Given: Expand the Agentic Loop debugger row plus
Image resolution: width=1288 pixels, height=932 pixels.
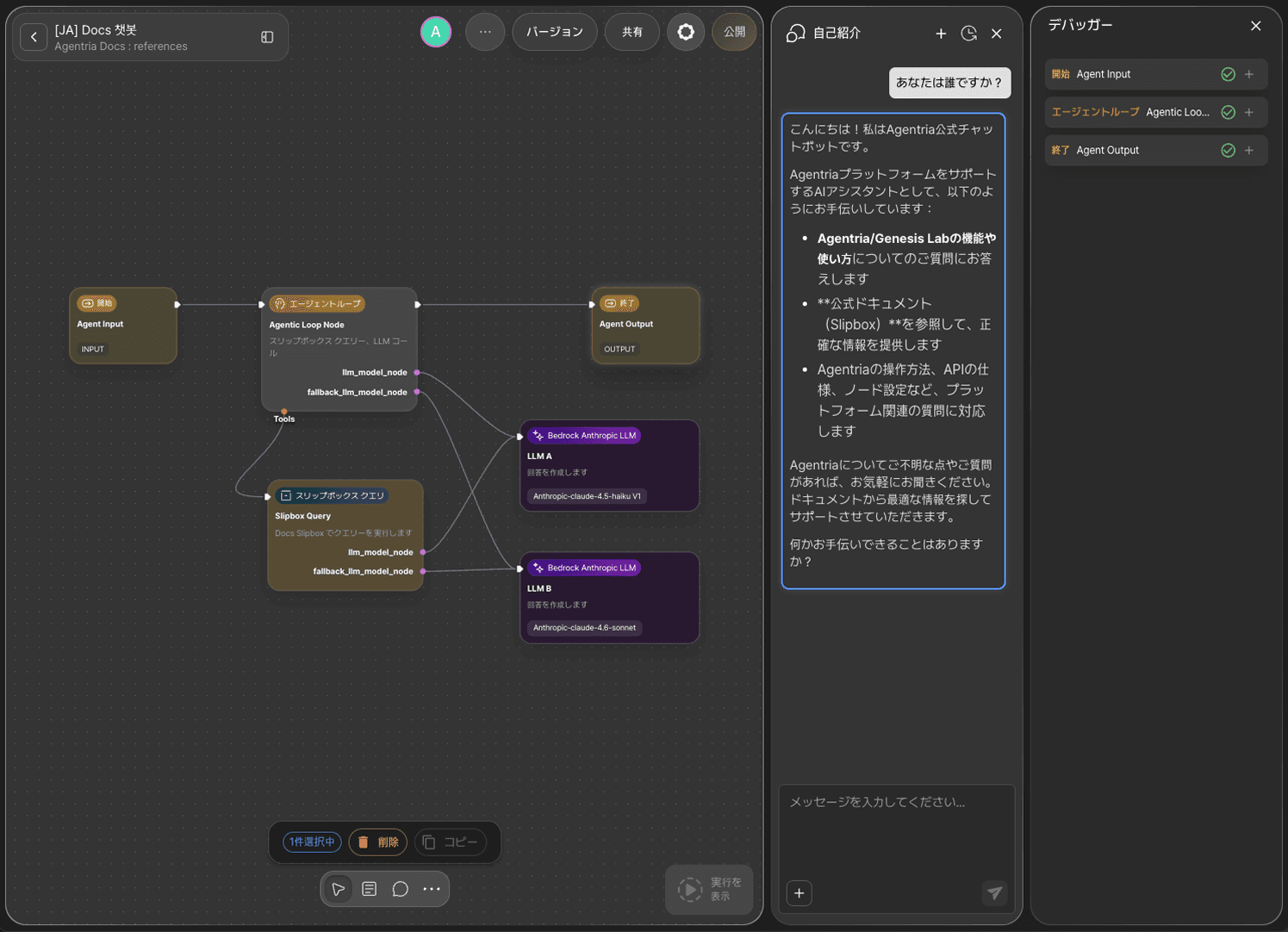Looking at the screenshot, I should tap(1249, 112).
